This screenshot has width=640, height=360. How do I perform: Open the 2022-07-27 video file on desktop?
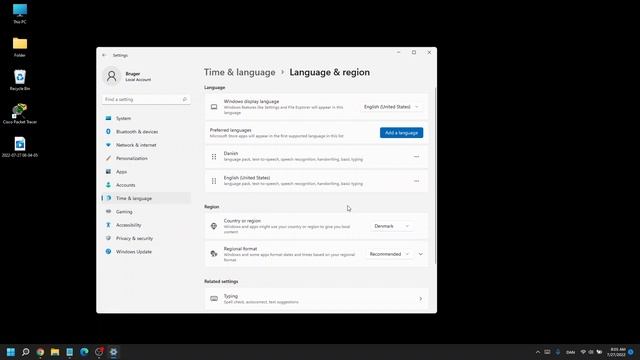pyautogui.click(x=20, y=147)
